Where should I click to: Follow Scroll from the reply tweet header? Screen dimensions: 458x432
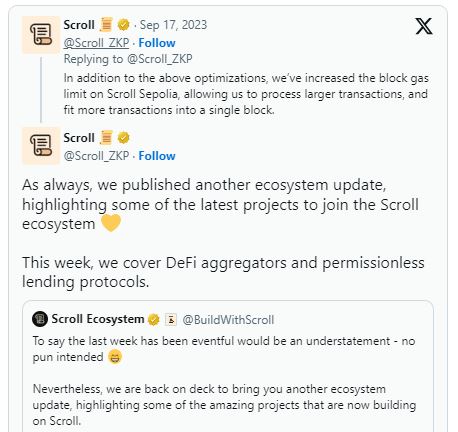click(157, 43)
